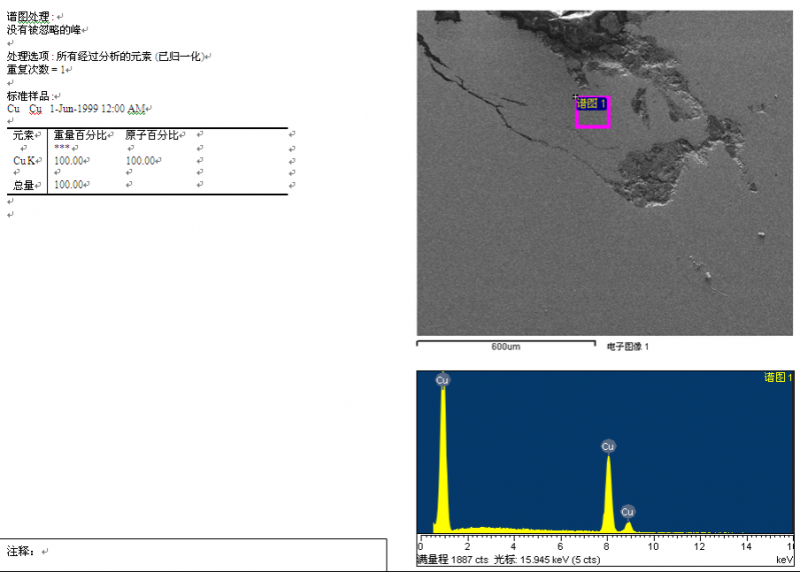
Task: Click the 谱图处理 heading text
Action: tap(28, 17)
